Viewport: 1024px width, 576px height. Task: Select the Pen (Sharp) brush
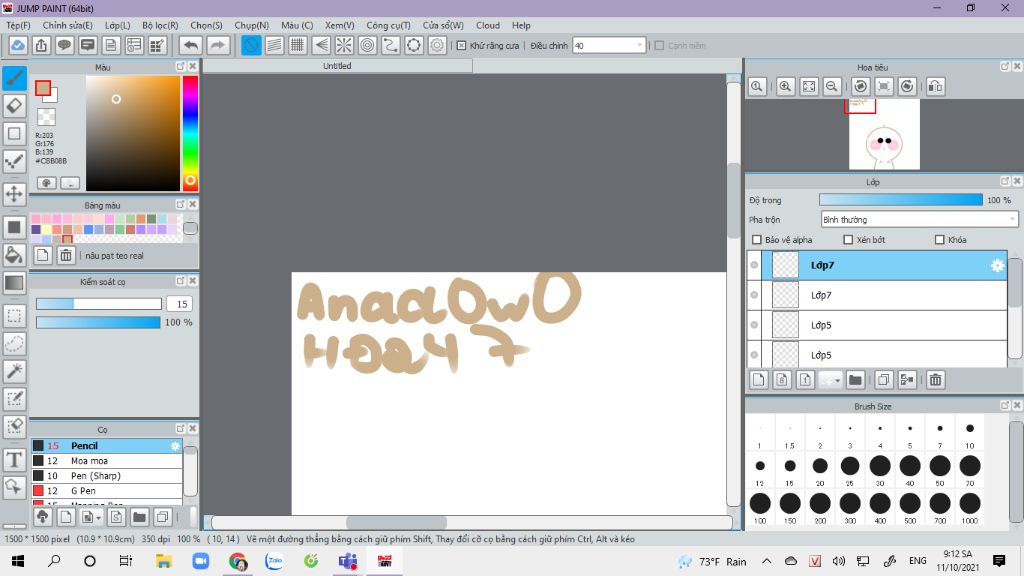pos(107,475)
